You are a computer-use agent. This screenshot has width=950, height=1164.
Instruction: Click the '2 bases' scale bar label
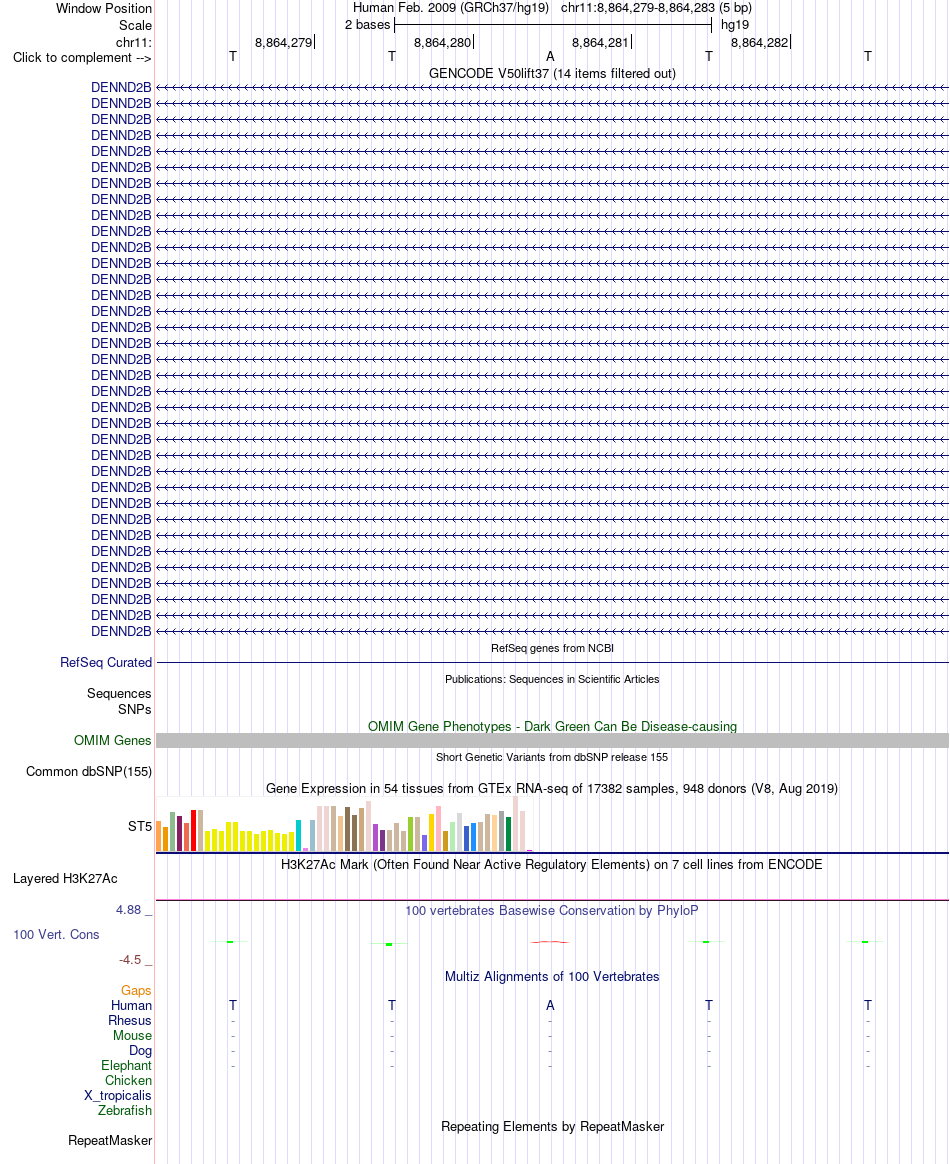367,24
